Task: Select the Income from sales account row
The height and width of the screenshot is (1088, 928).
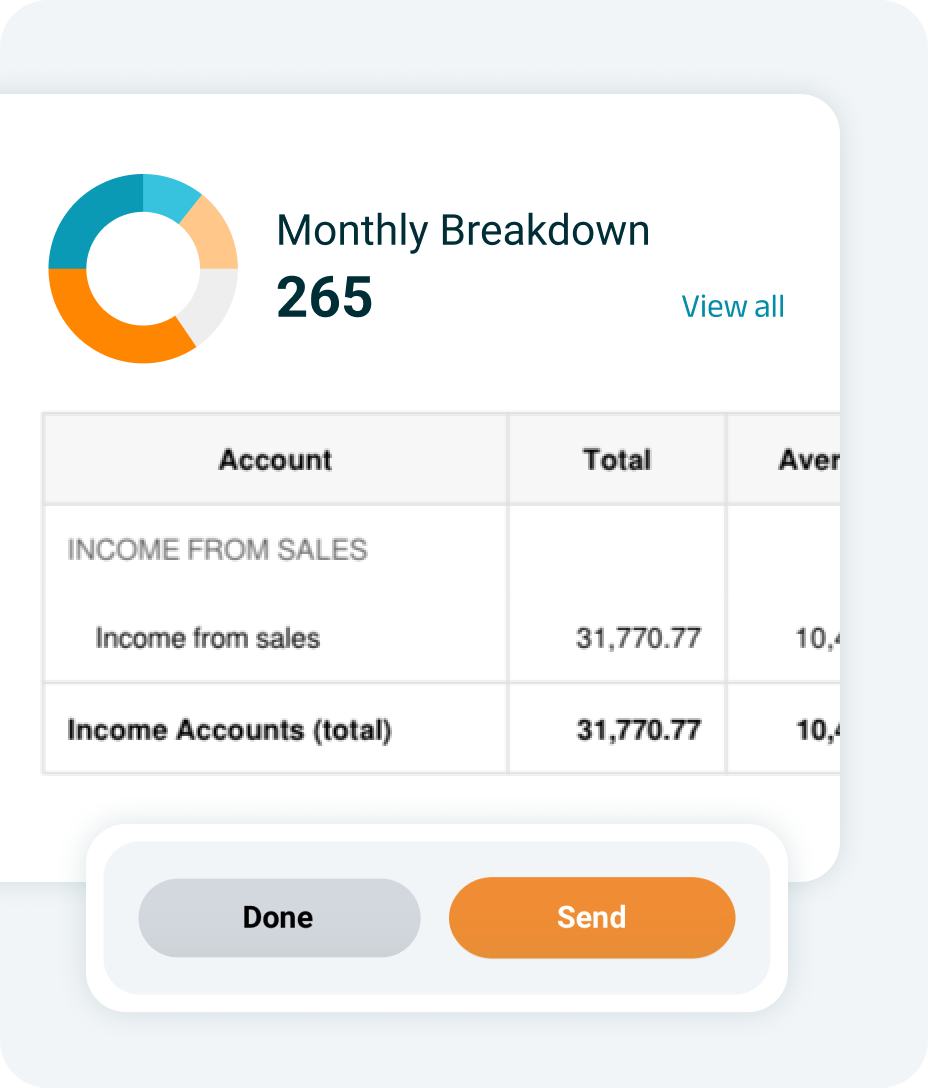Action: [x=441, y=638]
